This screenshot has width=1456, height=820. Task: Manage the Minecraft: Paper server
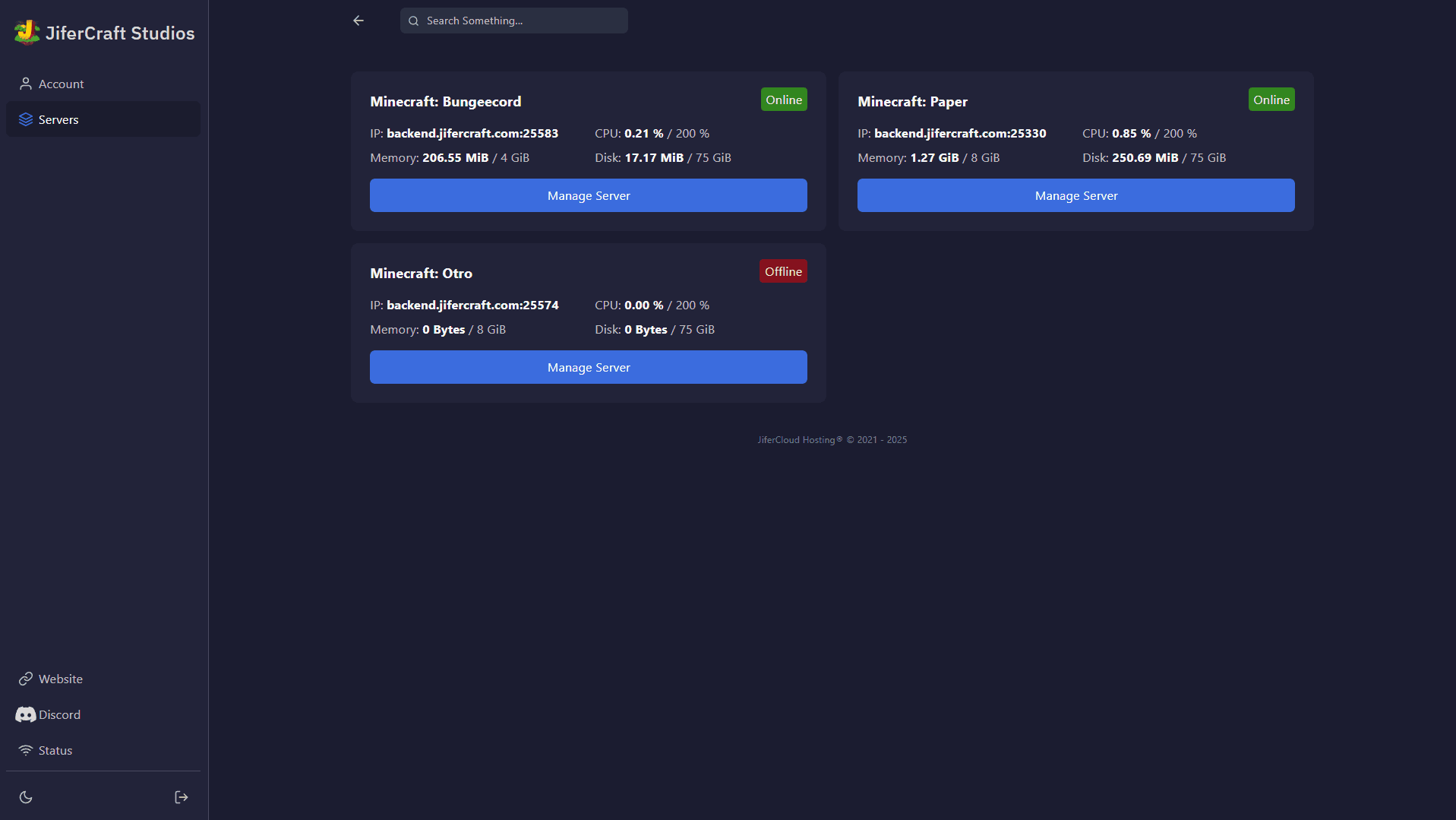[1075, 195]
